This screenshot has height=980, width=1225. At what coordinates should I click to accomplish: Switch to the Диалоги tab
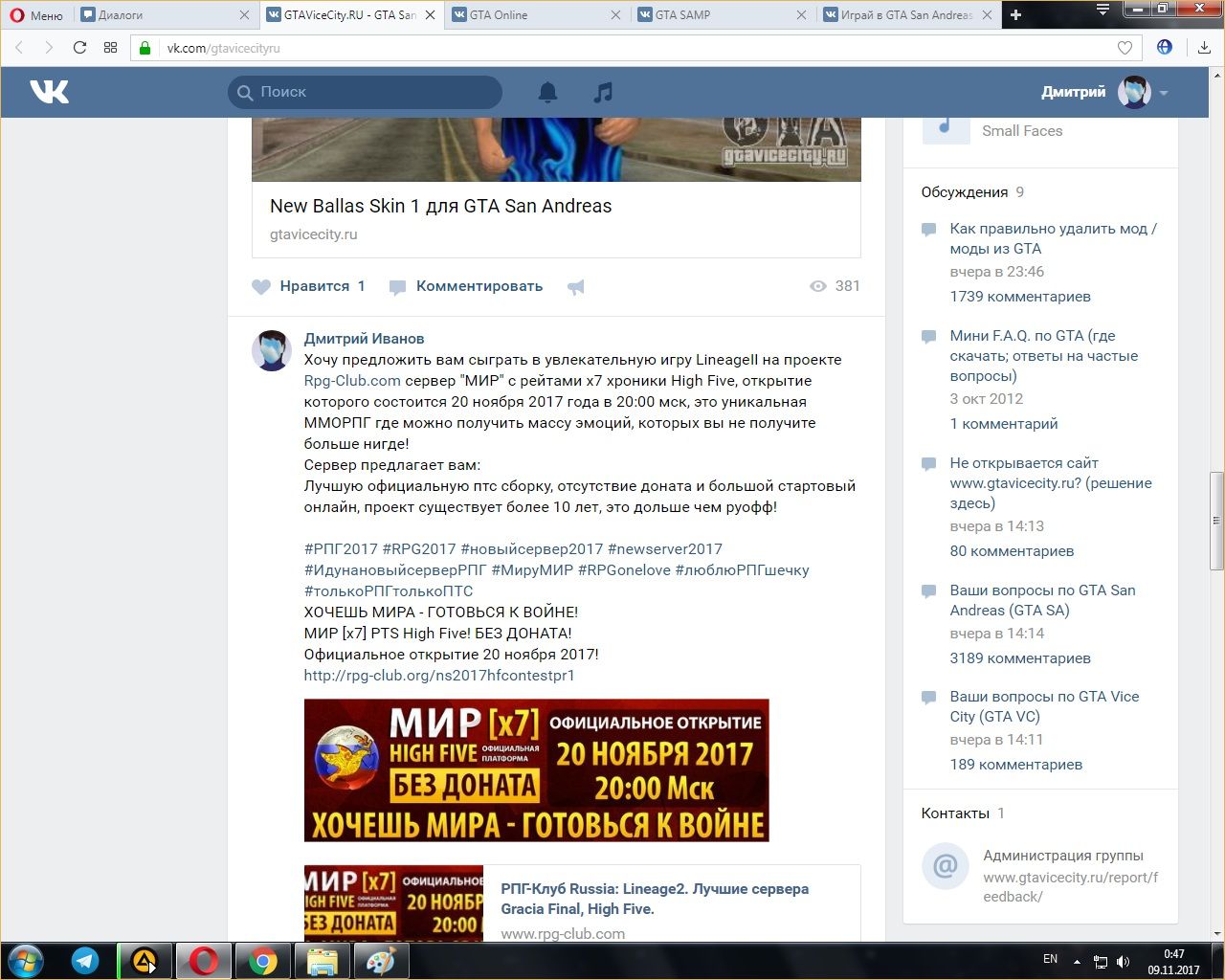[165, 14]
